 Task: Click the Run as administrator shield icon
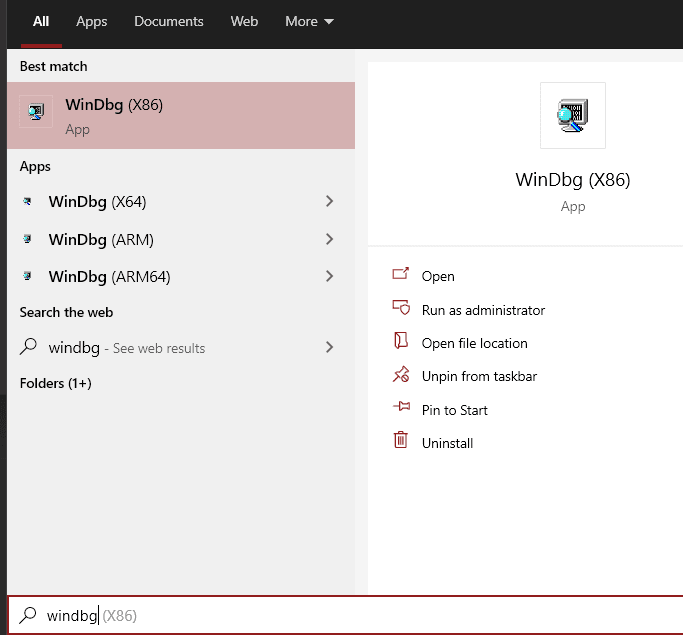coord(401,307)
